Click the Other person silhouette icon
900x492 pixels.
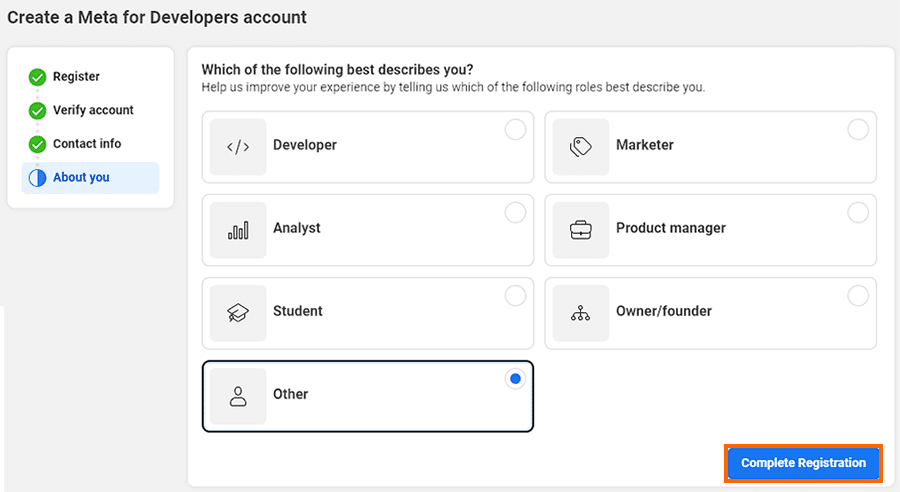pyautogui.click(x=238, y=395)
